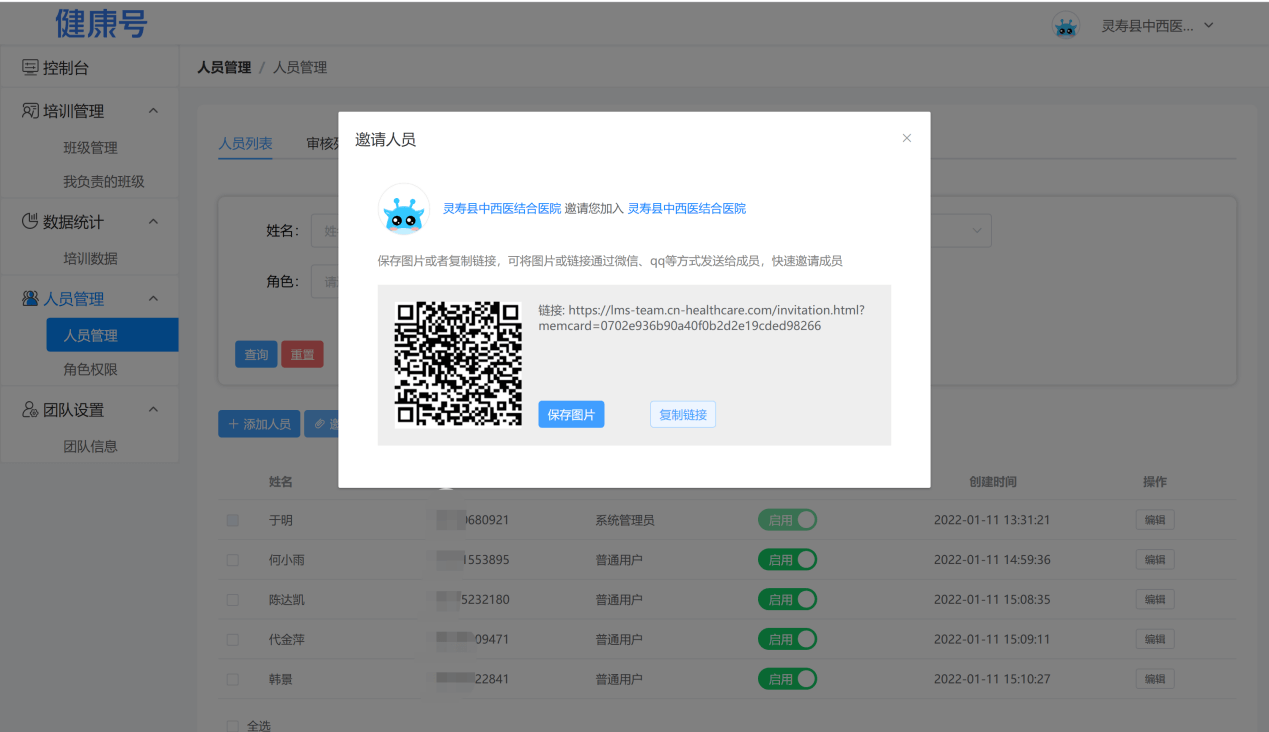Toggle 启用 switch for 陈达凯
Image resolution: width=1269 pixels, height=732 pixels.
click(x=787, y=600)
